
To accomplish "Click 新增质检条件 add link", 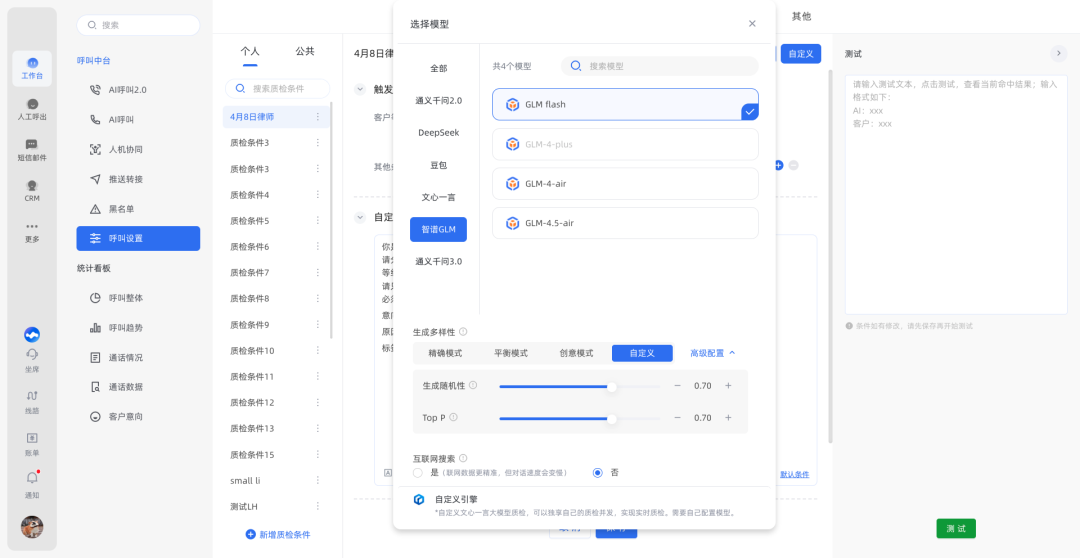I will [278, 535].
